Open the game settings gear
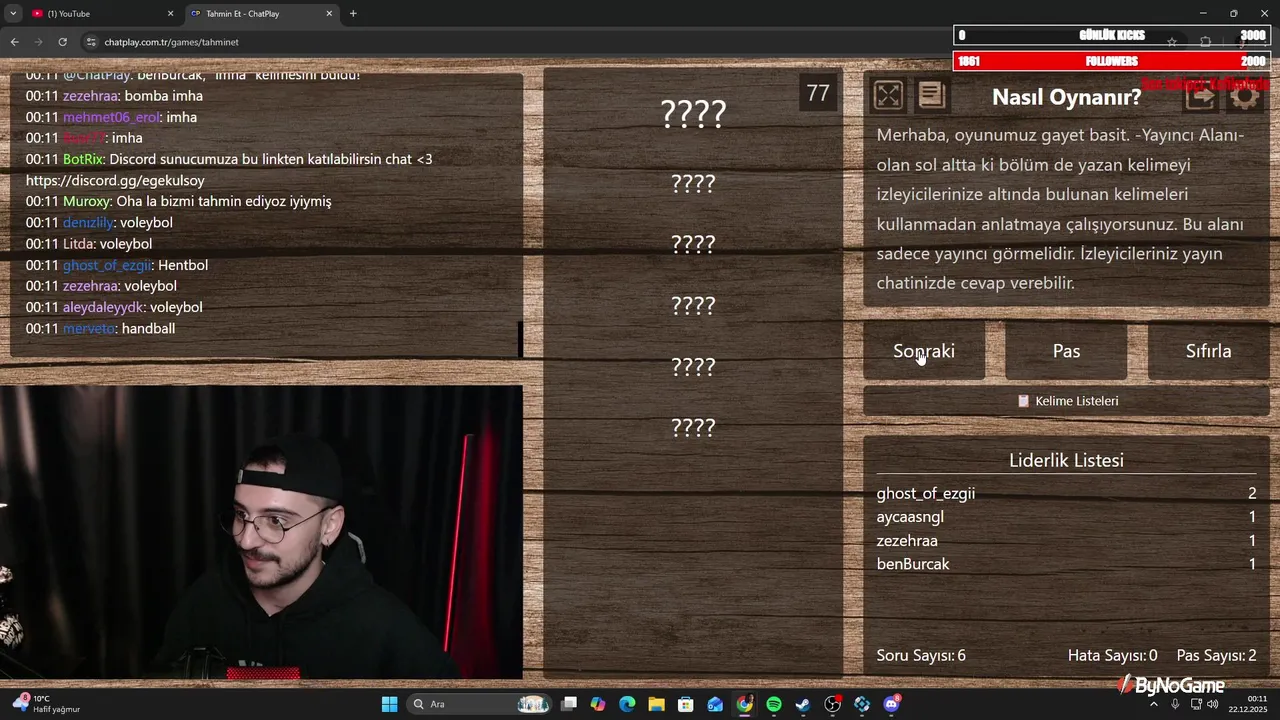1280x720 pixels. pos(1245,96)
